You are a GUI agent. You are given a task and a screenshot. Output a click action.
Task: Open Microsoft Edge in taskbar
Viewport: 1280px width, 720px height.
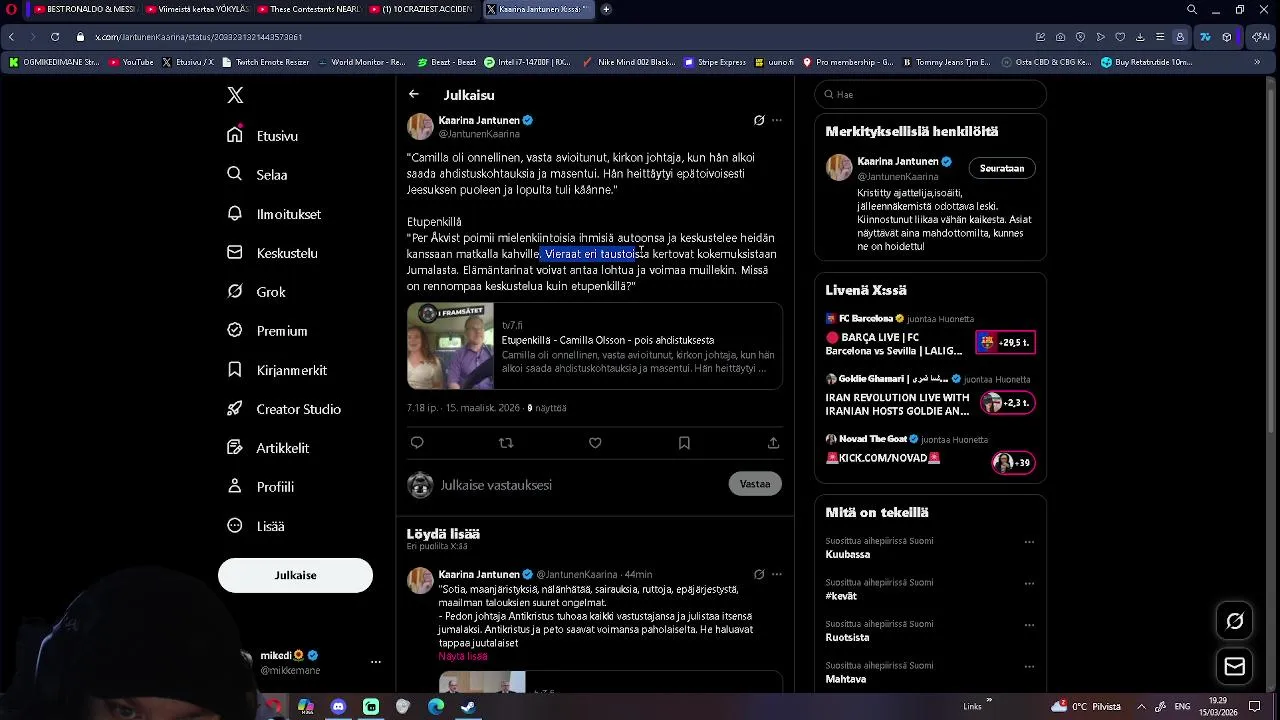436,707
